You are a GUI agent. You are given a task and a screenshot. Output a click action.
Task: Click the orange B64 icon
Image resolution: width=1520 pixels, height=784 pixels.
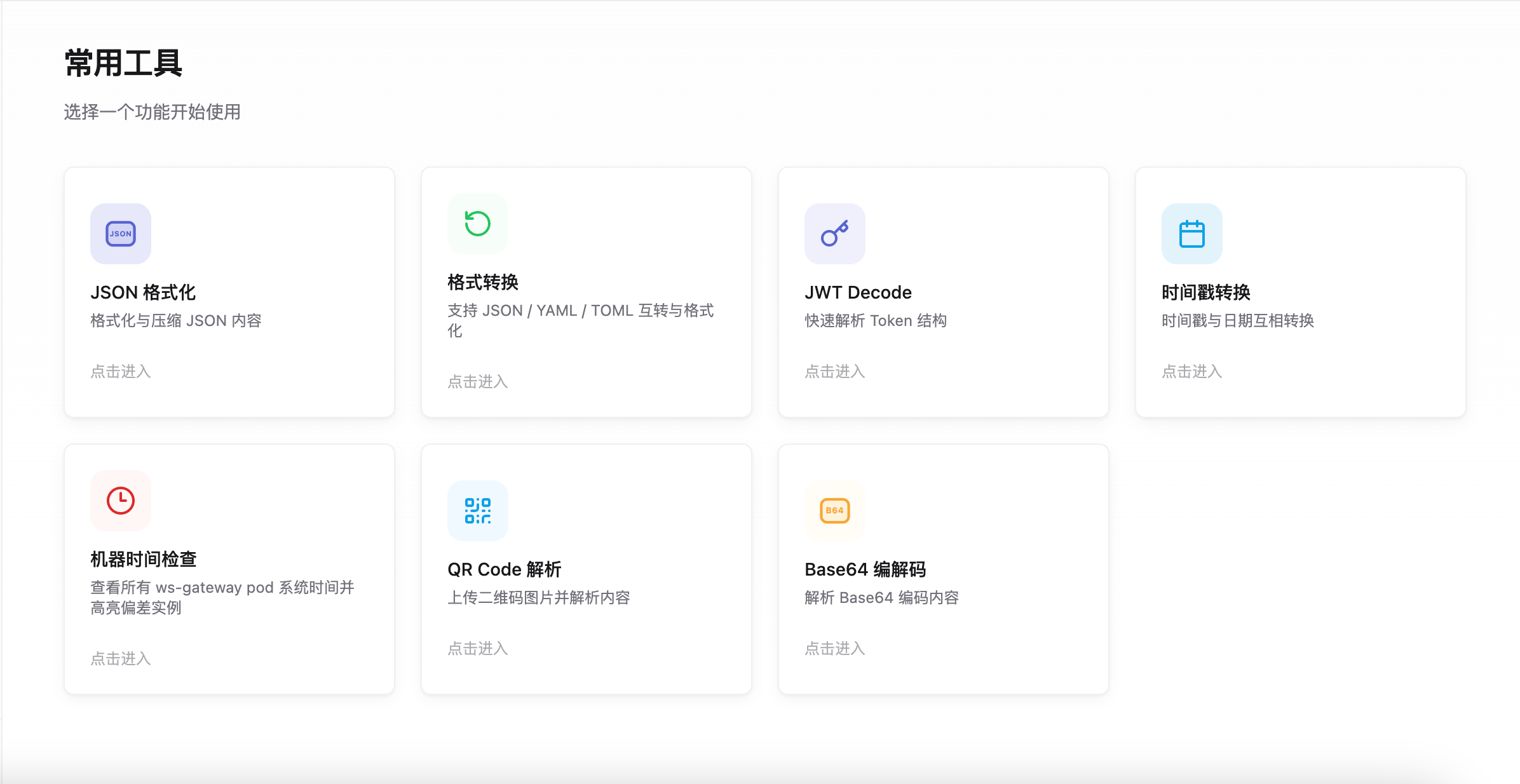[835, 511]
